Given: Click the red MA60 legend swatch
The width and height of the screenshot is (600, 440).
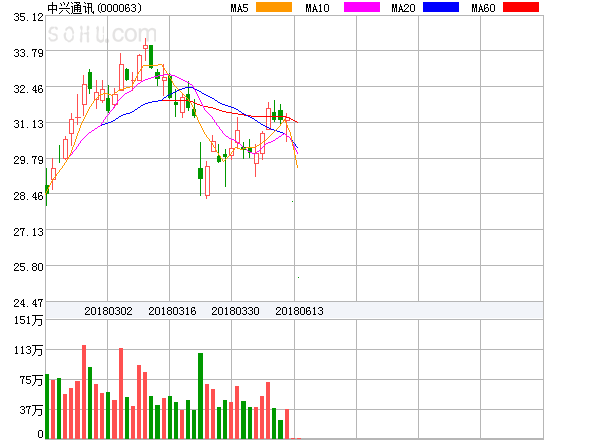Looking at the screenshot, I should (521, 7).
